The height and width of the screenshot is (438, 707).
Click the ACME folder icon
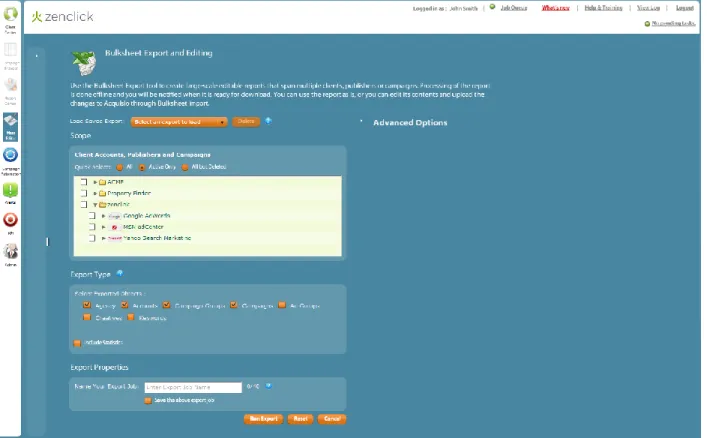(x=102, y=182)
